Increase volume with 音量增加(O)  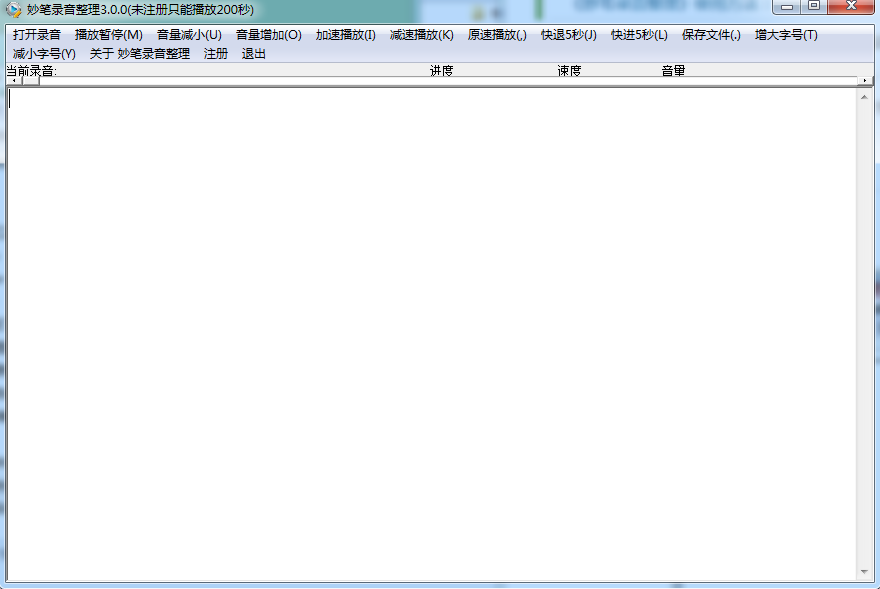[x=268, y=35]
